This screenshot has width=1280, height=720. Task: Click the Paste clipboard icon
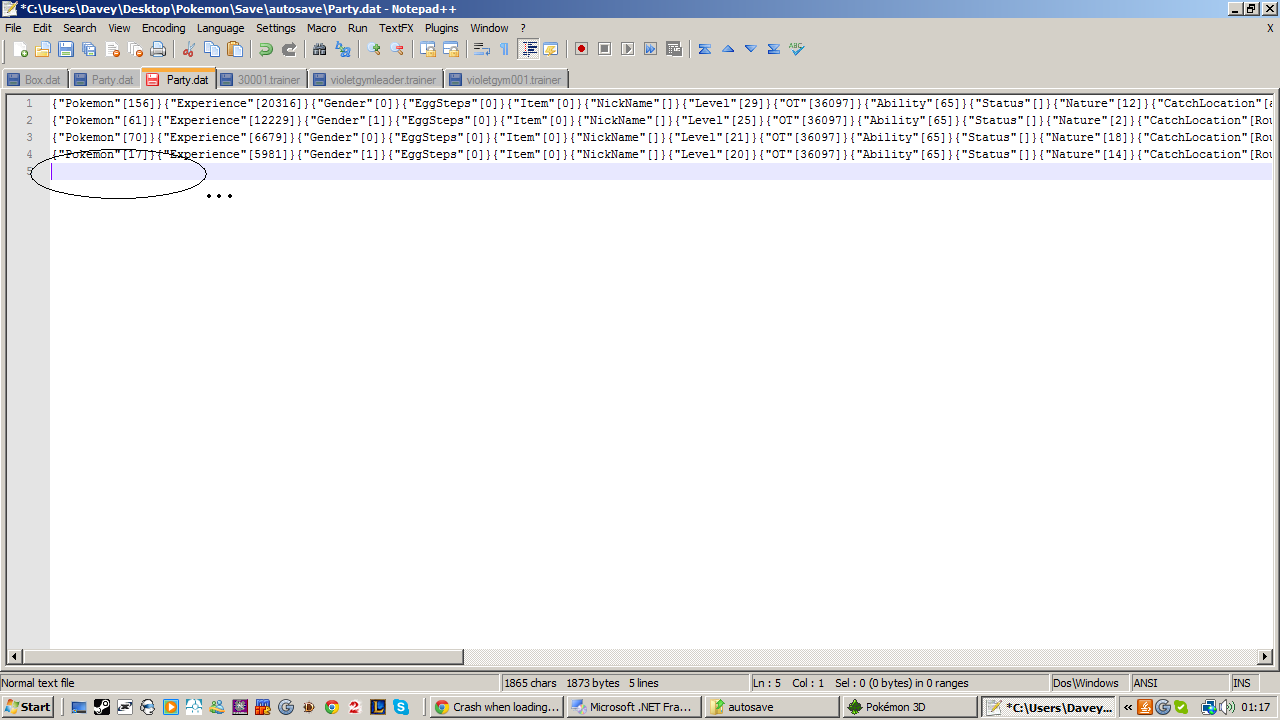[x=235, y=49]
